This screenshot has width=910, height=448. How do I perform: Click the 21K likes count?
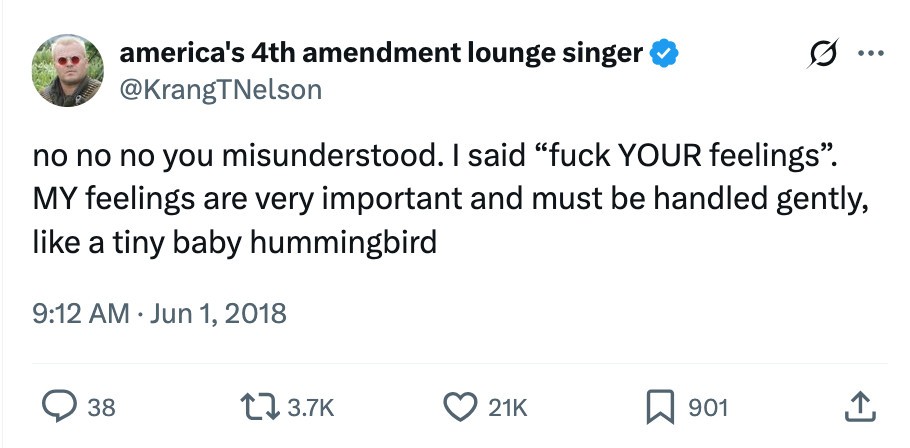point(507,407)
